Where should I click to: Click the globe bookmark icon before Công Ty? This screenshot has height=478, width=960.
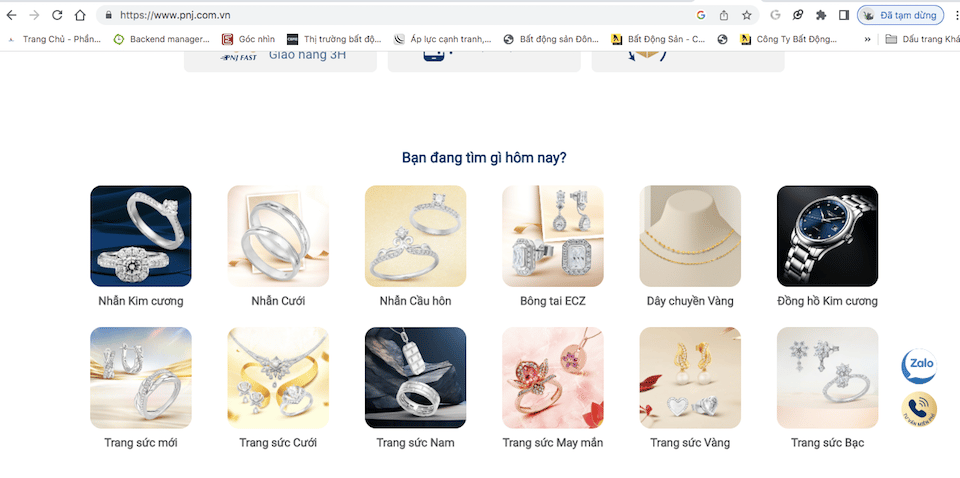point(722,39)
